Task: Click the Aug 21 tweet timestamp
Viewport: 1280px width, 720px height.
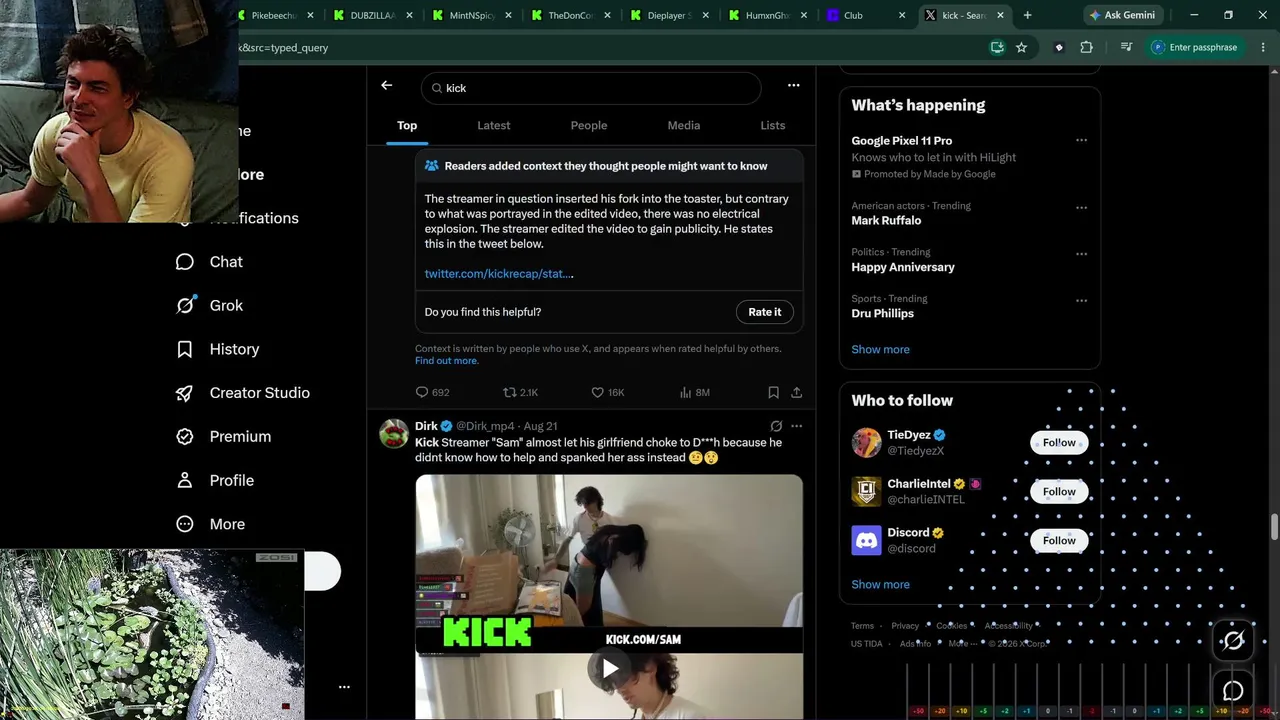Action: coord(540,426)
